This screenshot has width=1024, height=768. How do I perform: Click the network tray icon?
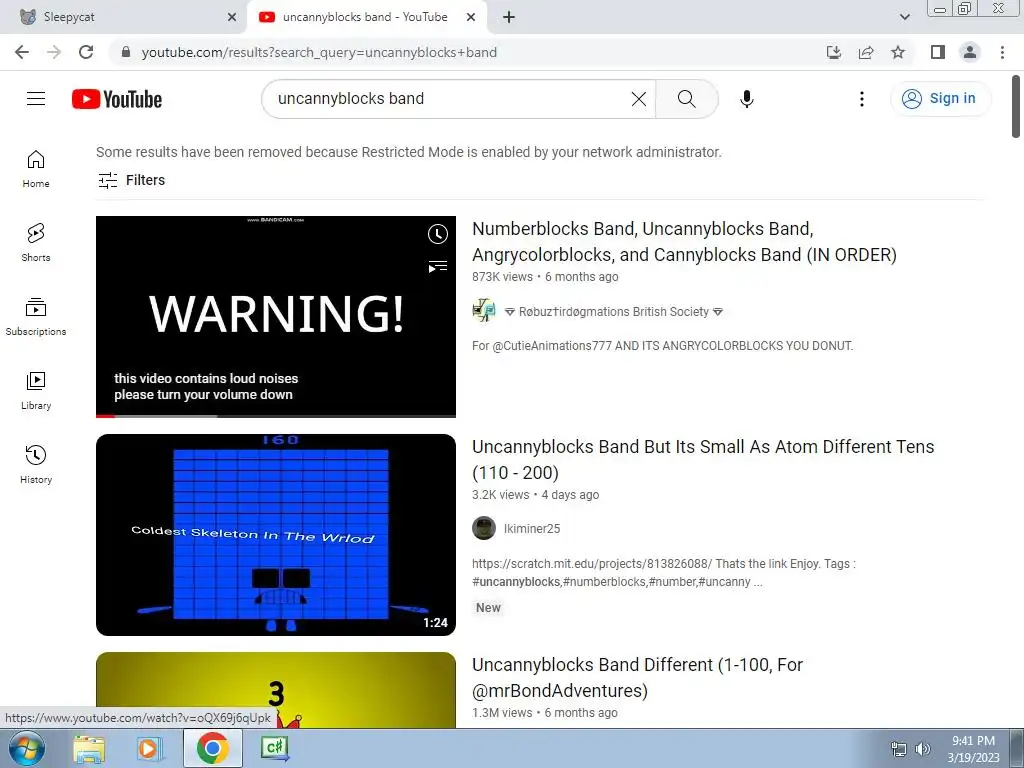pos(899,749)
